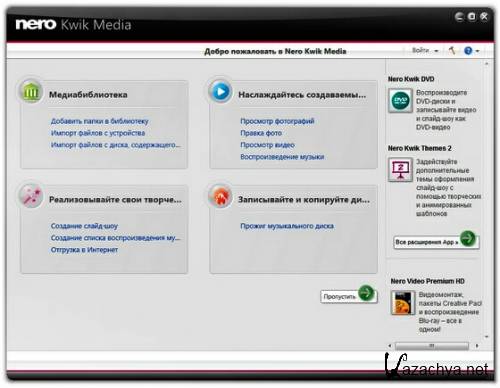Open Воспроизведение музыки link
This screenshot has height=388, width=500.
coord(282,157)
